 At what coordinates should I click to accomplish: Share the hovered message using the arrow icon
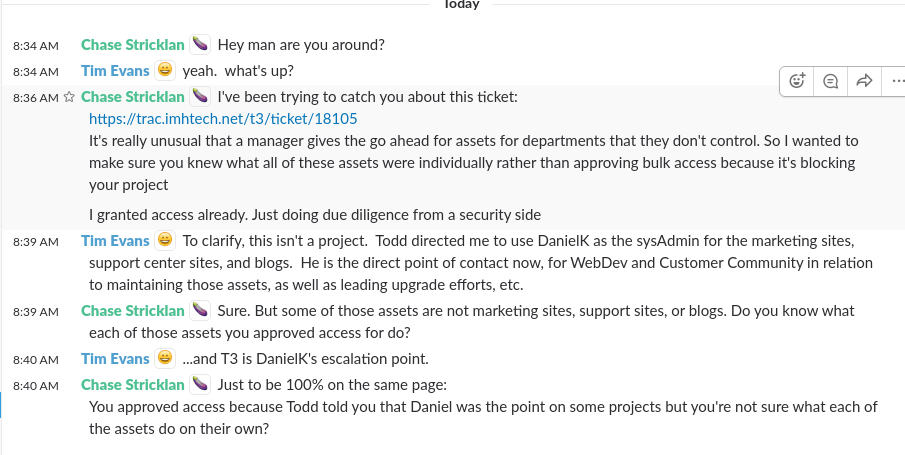tap(865, 81)
